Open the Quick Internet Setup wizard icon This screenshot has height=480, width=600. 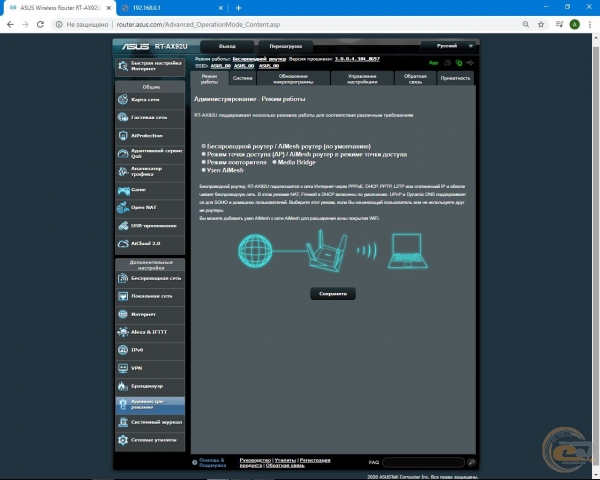(x=123, y=66)
